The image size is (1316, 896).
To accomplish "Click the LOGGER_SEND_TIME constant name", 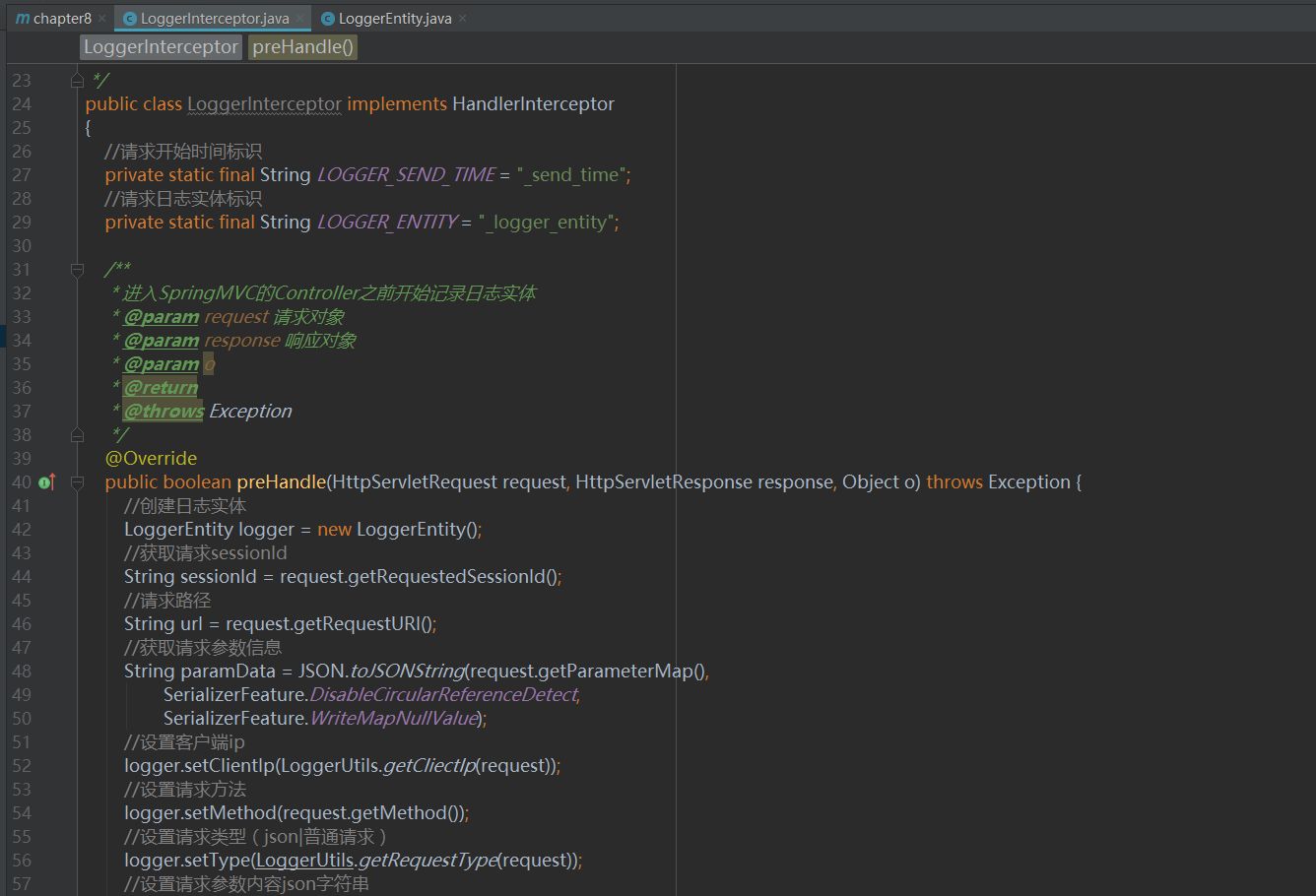I will point(406,174).
